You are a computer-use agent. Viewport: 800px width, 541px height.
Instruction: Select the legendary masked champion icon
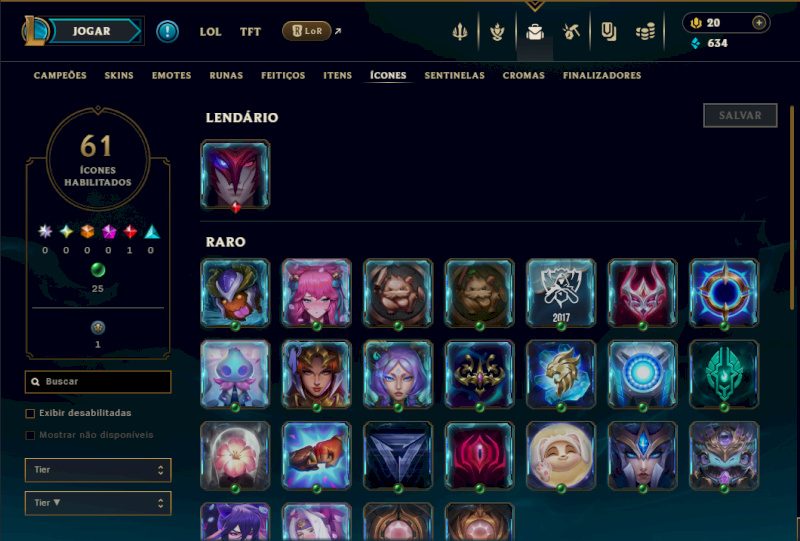point(235,175)
